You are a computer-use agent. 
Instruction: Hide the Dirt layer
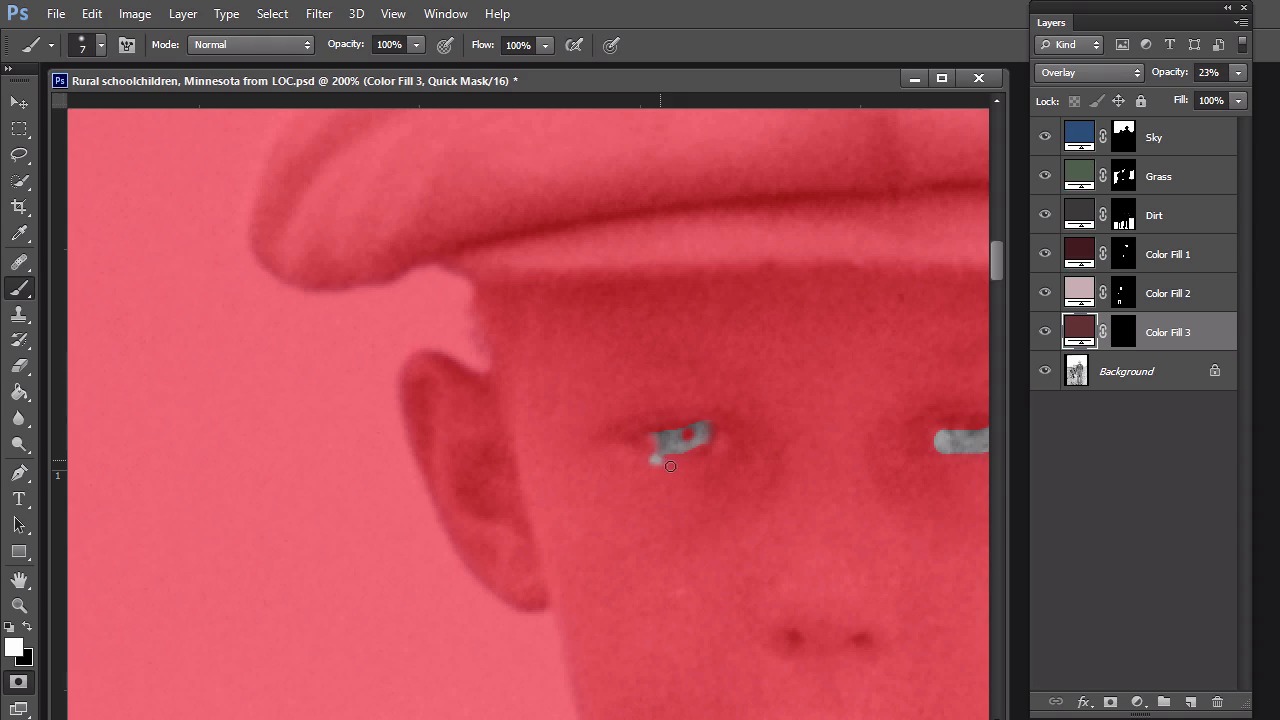(1045, 215)
